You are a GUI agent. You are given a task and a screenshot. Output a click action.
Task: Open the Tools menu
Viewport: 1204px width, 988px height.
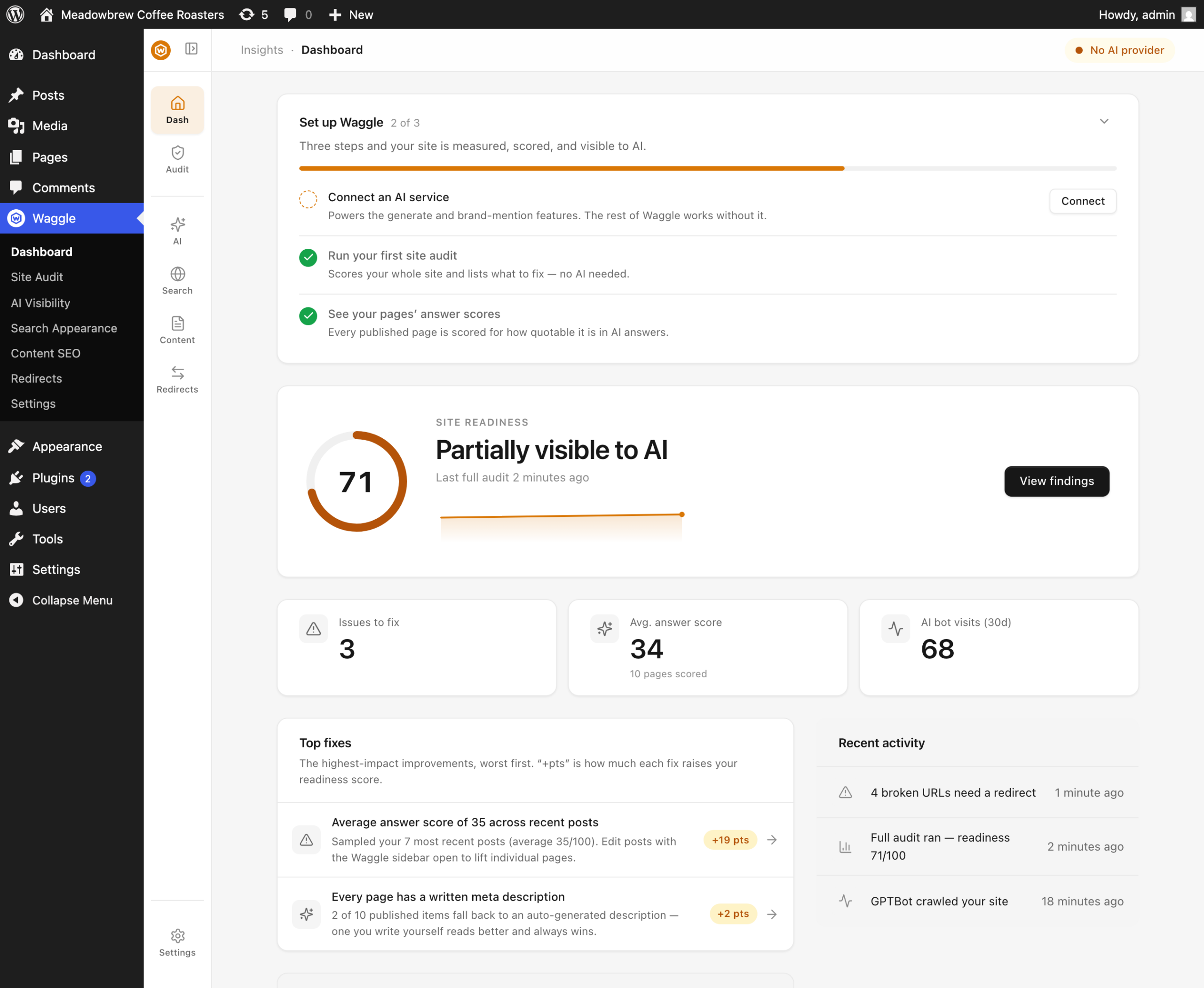point(72,539)
